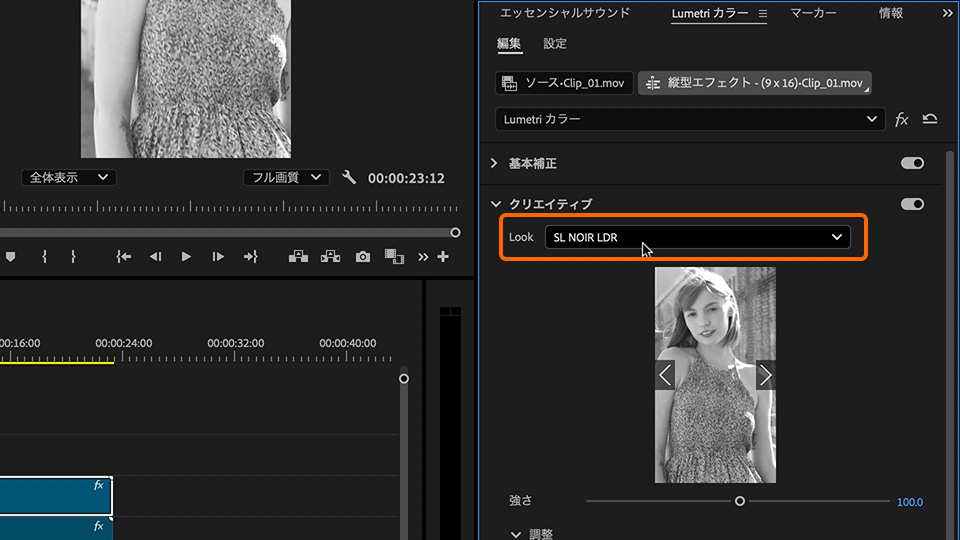
Task: Click the fx bypass icon in Lumetri
Action: pos(901,119)
